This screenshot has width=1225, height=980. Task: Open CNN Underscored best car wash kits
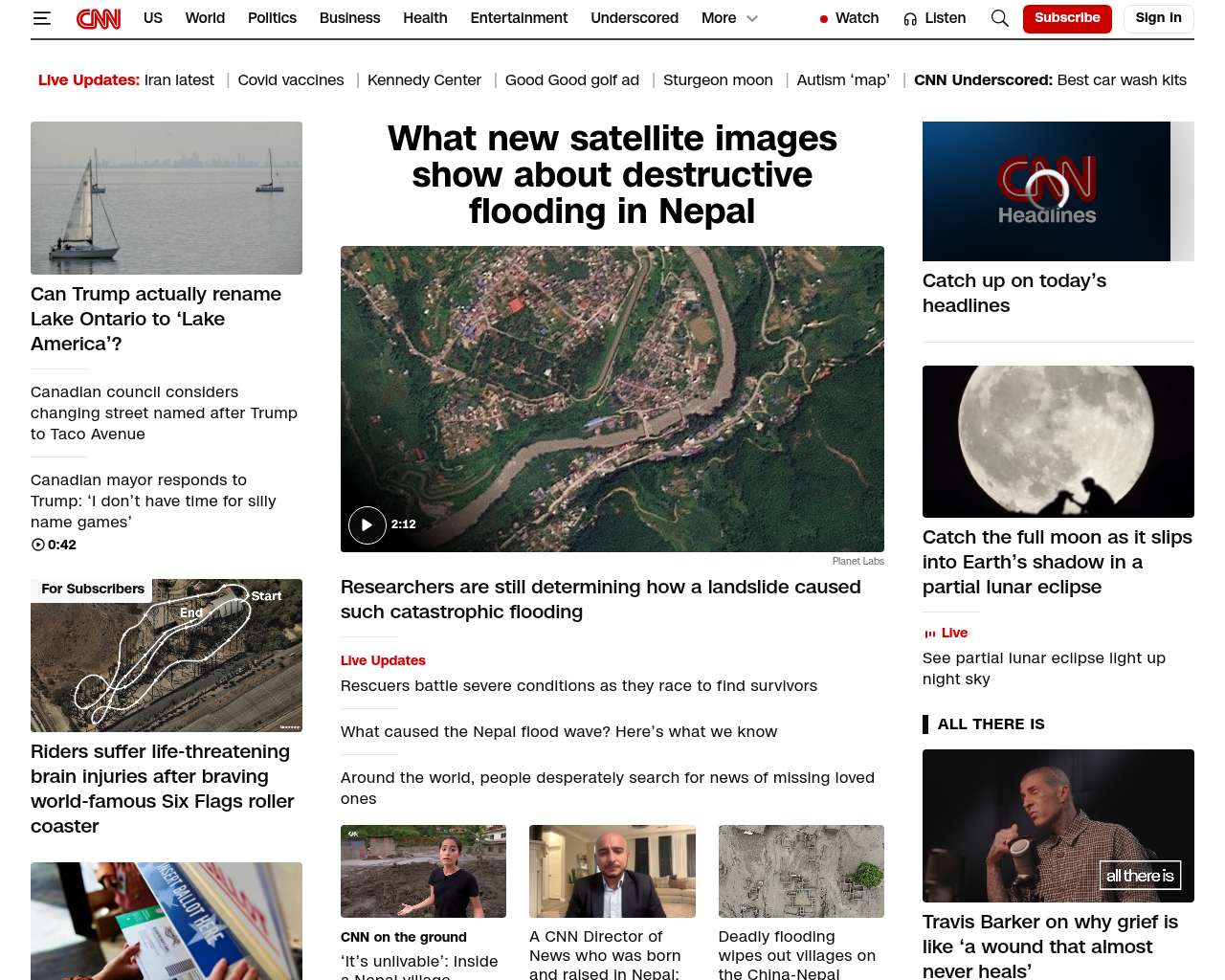tap(1050, 80)
